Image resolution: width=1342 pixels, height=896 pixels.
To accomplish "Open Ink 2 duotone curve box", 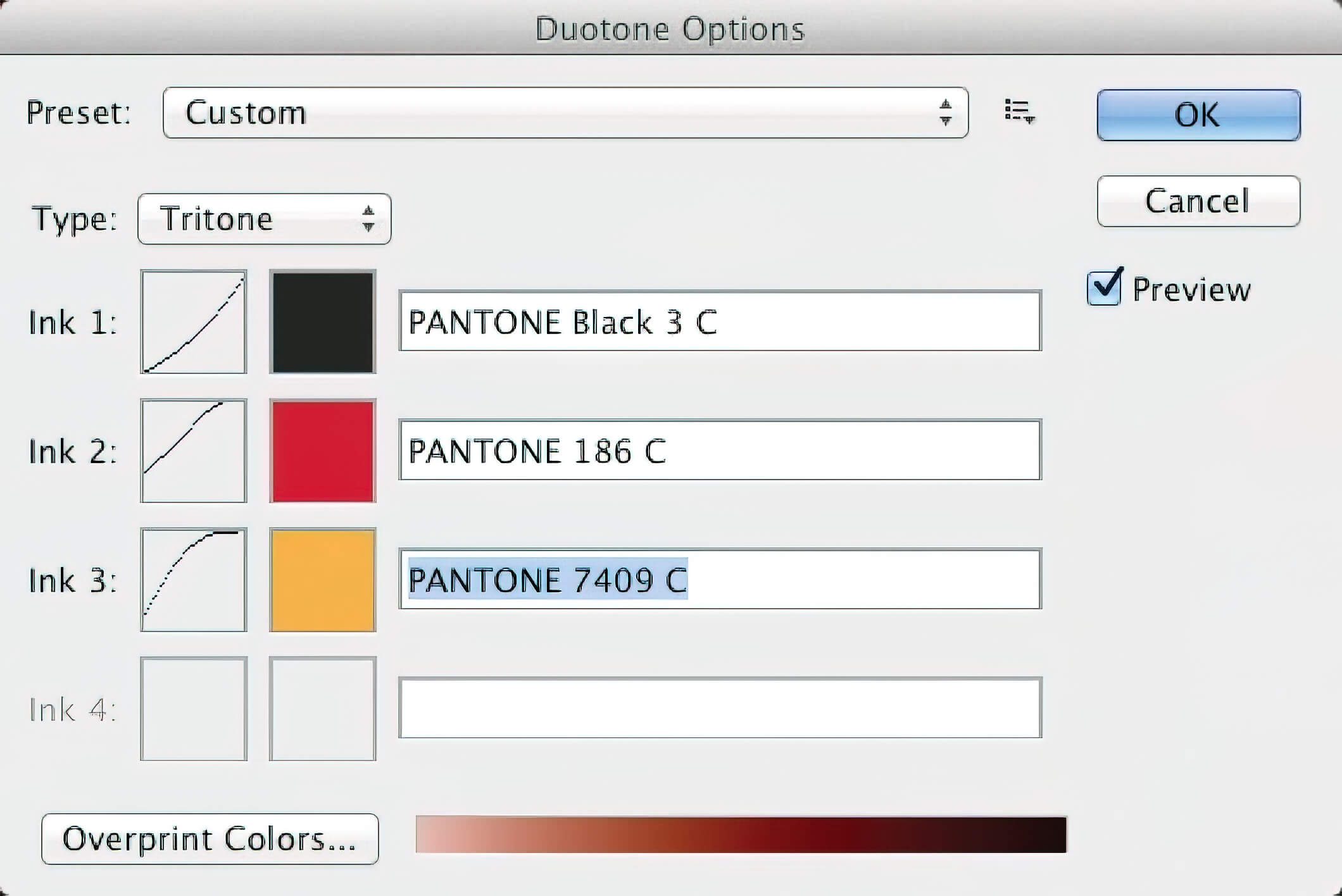I will tap(194, 451).
